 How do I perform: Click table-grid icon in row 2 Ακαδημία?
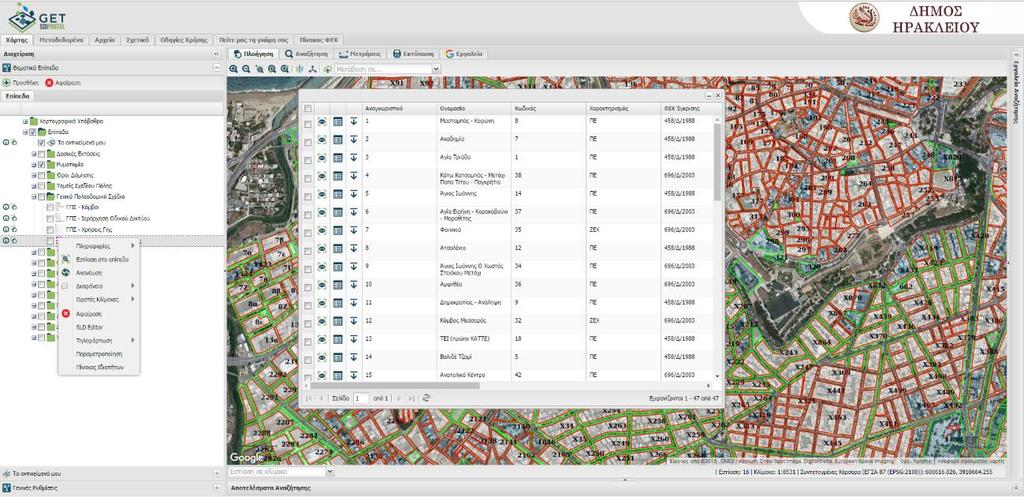[338, 140]
